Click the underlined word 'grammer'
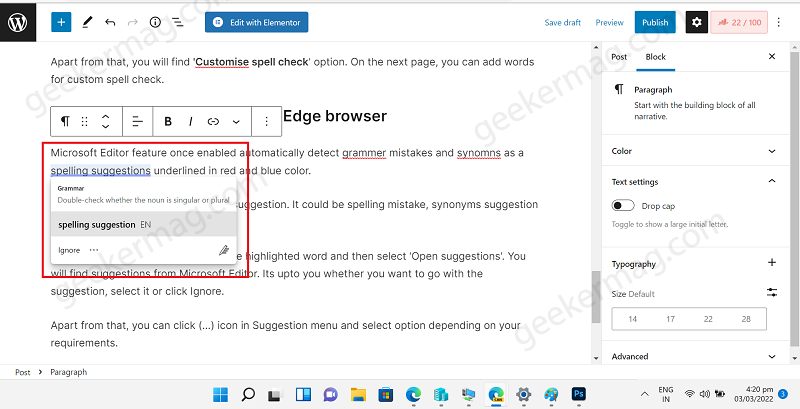Image resolution: width=800 pixels, height=409 pixels. 364,152
